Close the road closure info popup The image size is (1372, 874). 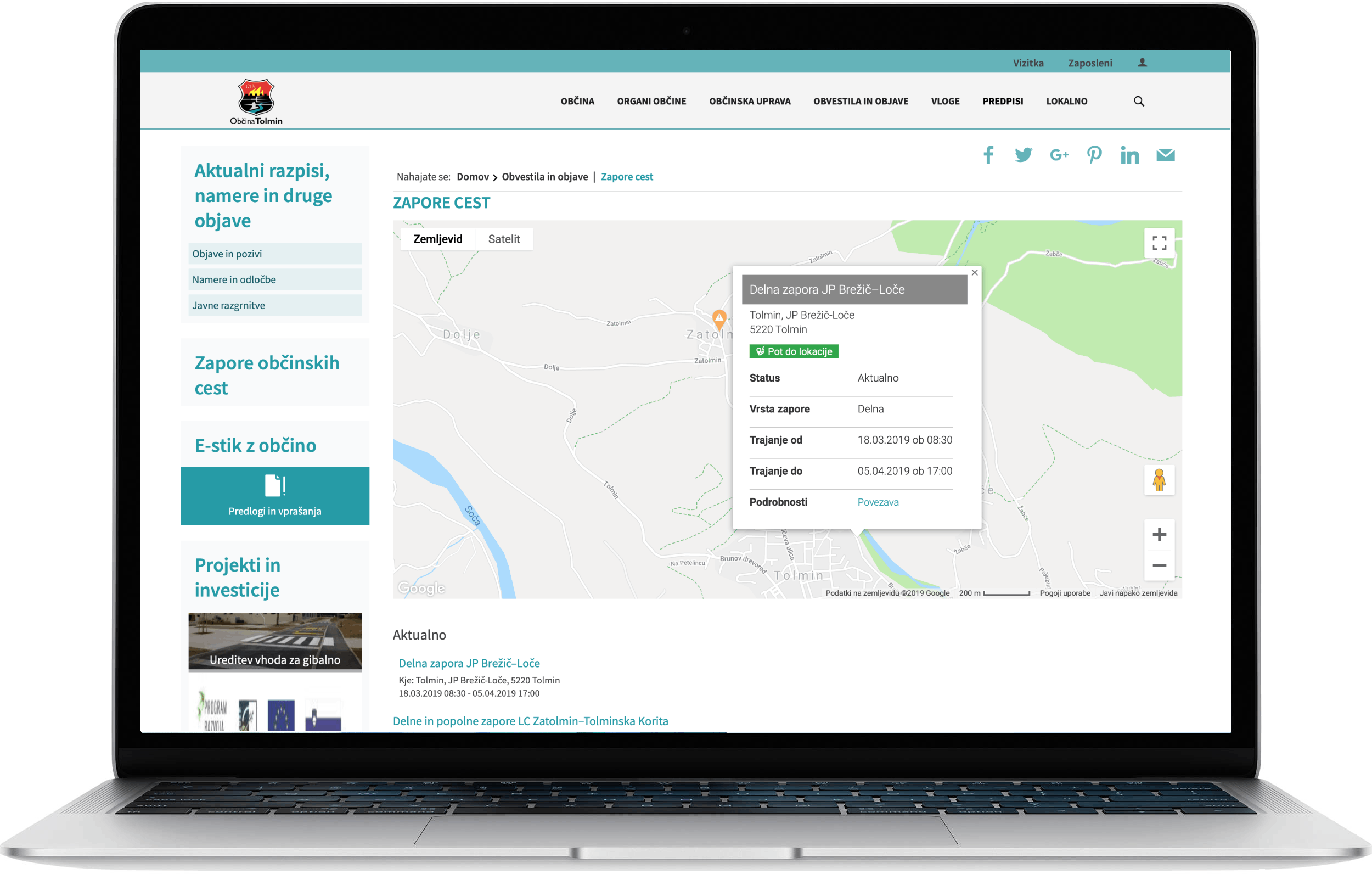tap(974, 272)
